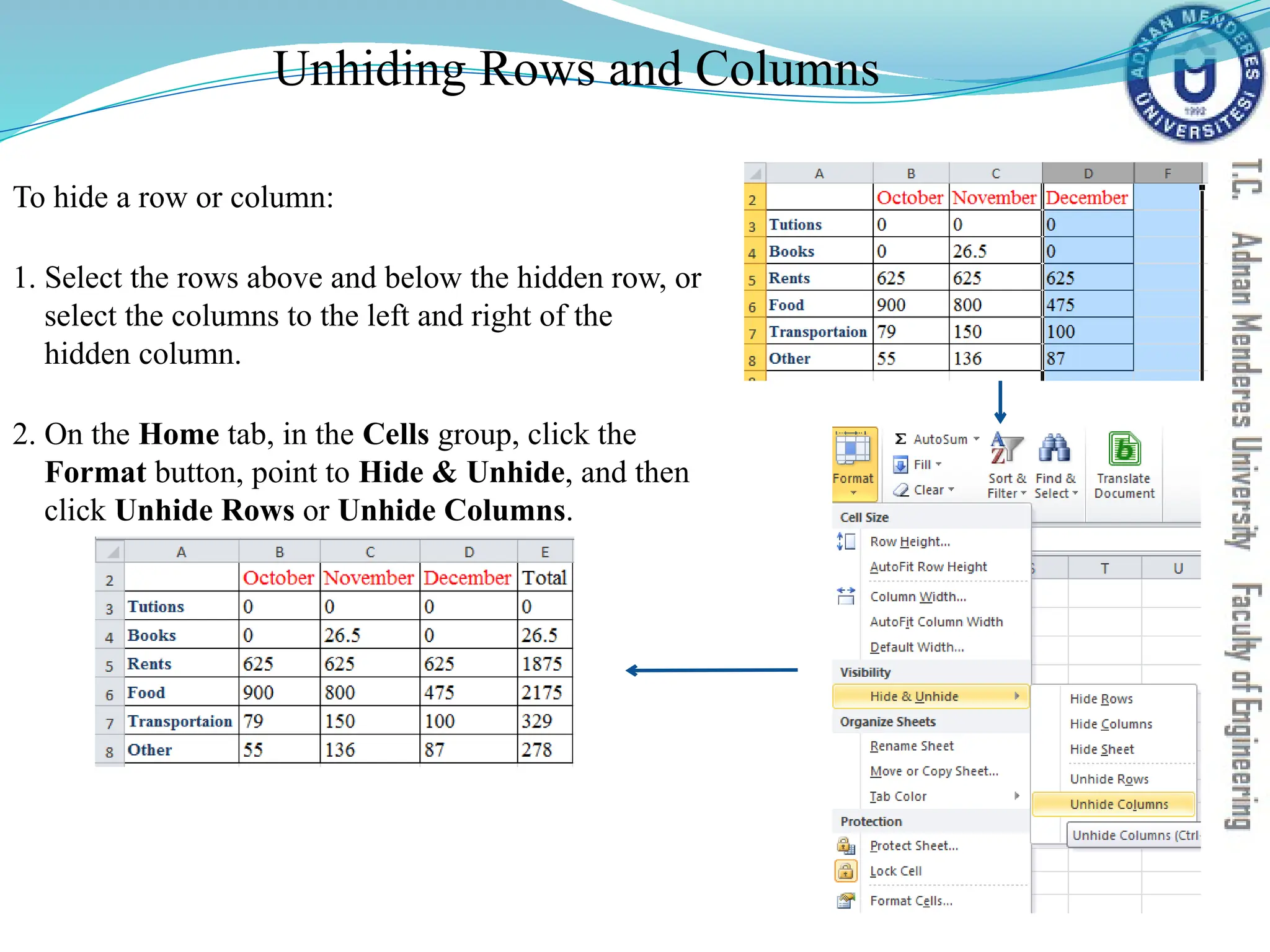Click the Fill down icon
1270x952 pixels.
(901, 464)
